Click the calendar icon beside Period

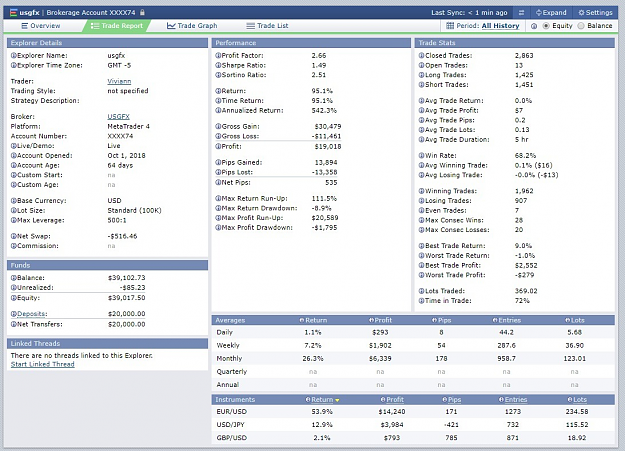pyautogui.click(x=450, y=26)
